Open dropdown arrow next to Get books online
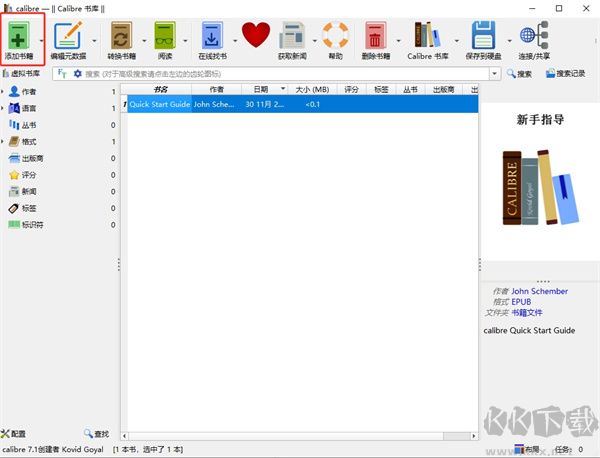The image size is (600, 458). (235, 40)
